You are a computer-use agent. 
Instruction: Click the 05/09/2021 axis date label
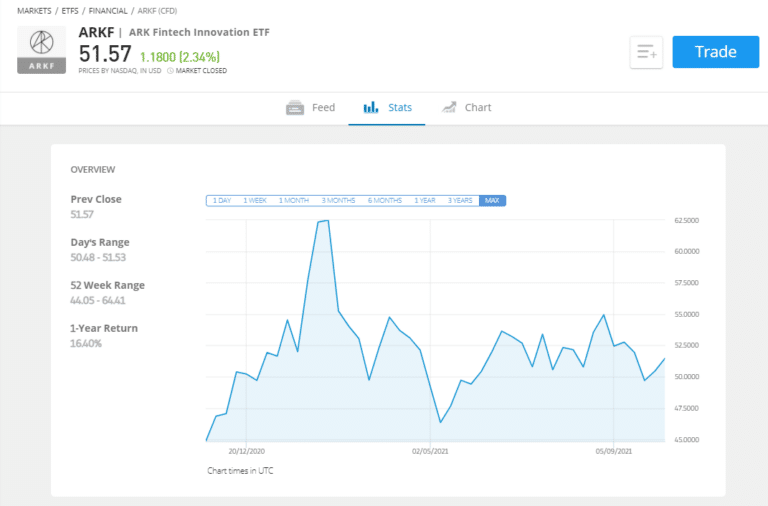(614, 451)
